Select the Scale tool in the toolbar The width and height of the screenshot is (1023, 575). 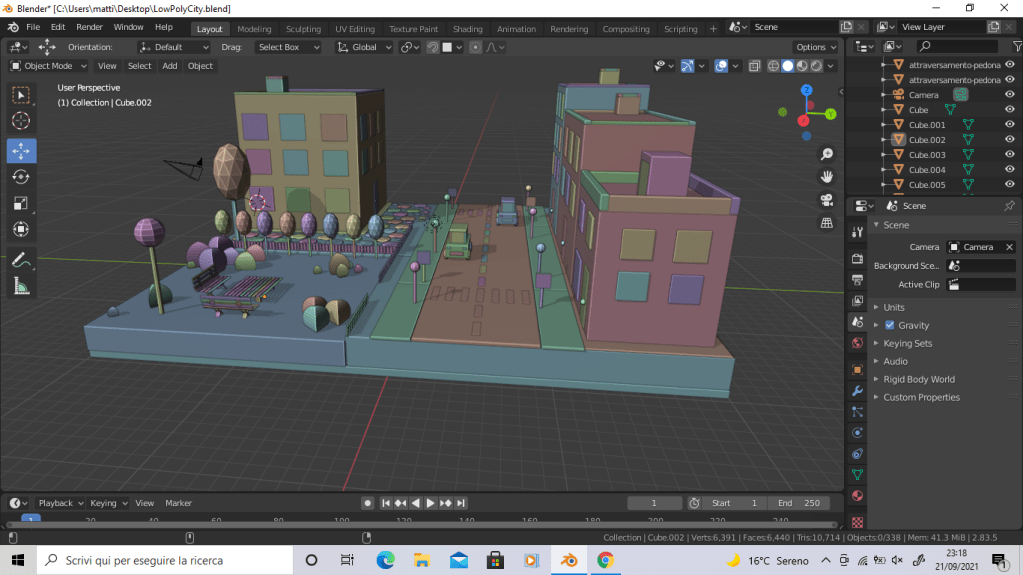tap(20, 203)
